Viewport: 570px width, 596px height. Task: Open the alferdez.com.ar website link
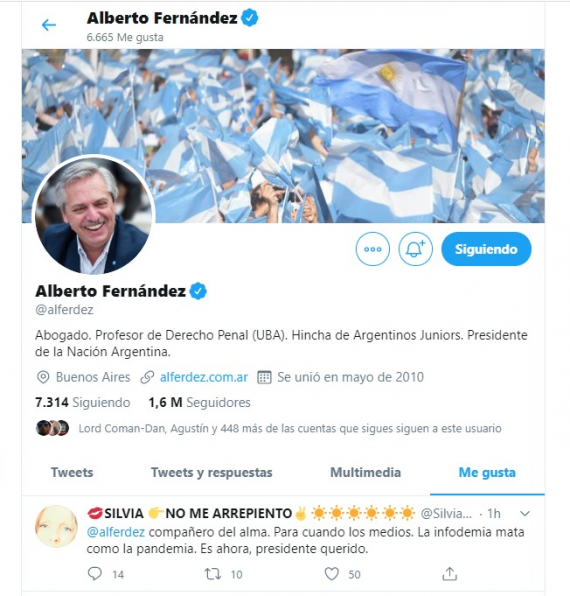click(x=204, y=377)
